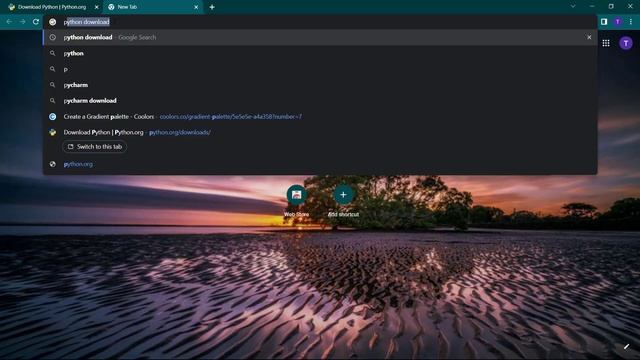Switch to the Download Python tab

tap(52, 7)
